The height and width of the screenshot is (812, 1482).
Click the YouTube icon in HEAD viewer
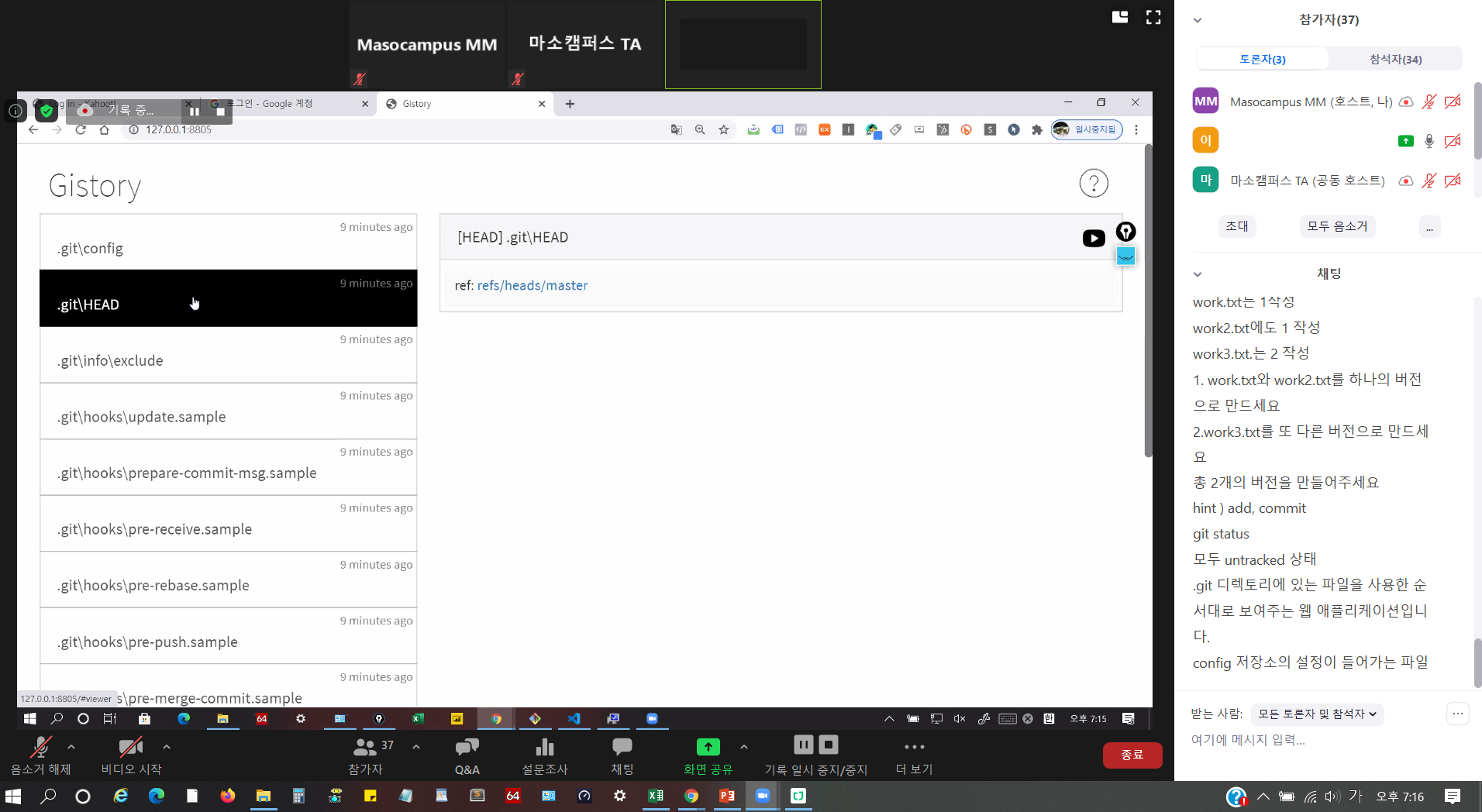click(x=1094, y=239)
